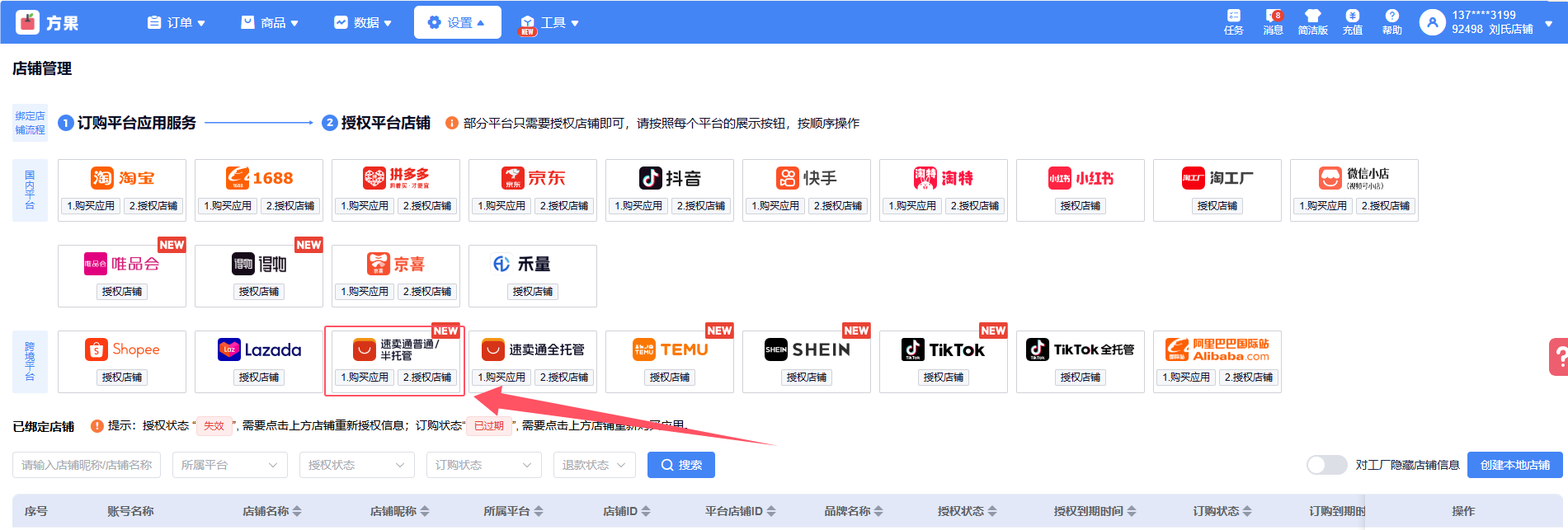
Task: Open the 订单 menu
Action: 176,22
